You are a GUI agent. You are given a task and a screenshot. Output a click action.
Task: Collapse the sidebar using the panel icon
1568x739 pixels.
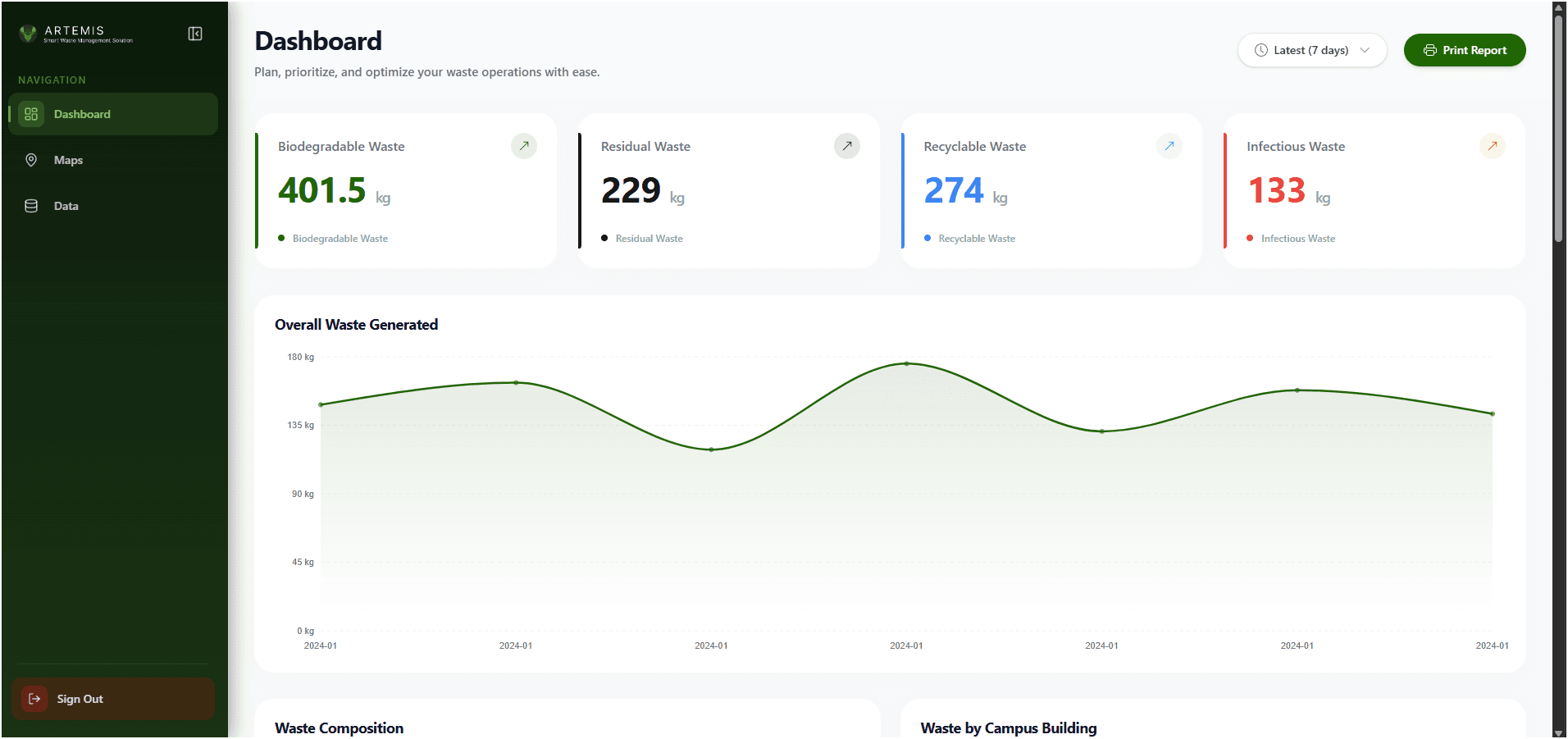(x=194, y=34)
